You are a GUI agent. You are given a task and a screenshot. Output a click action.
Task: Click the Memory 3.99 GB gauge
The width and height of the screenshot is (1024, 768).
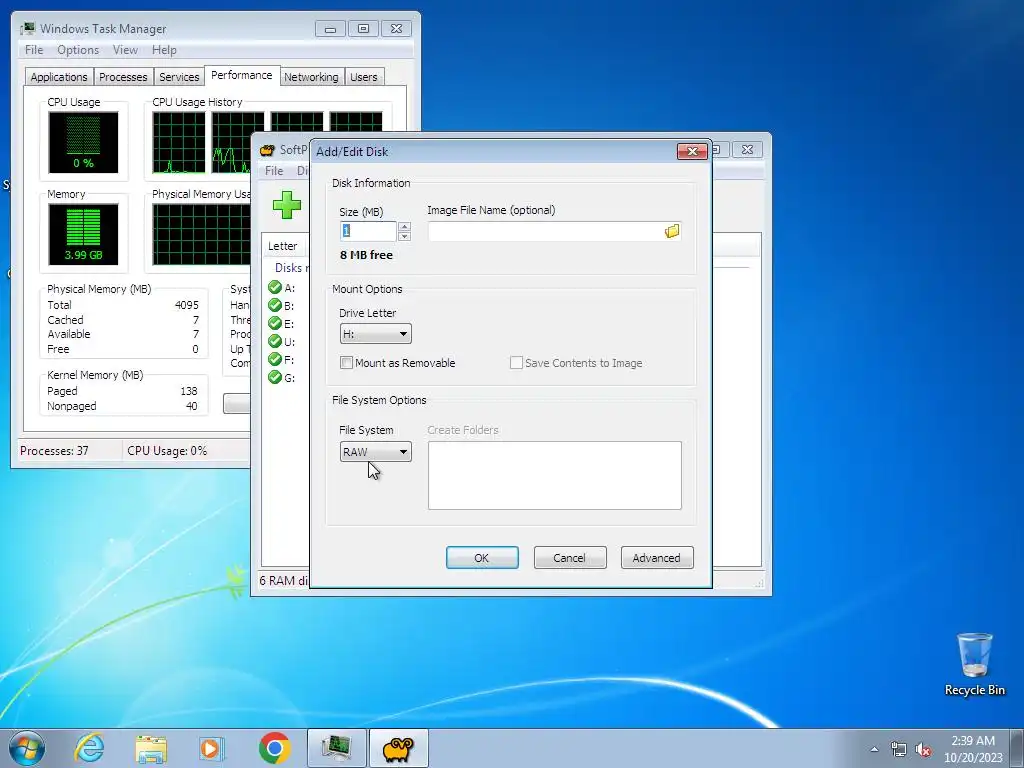[x=83, y=234]
